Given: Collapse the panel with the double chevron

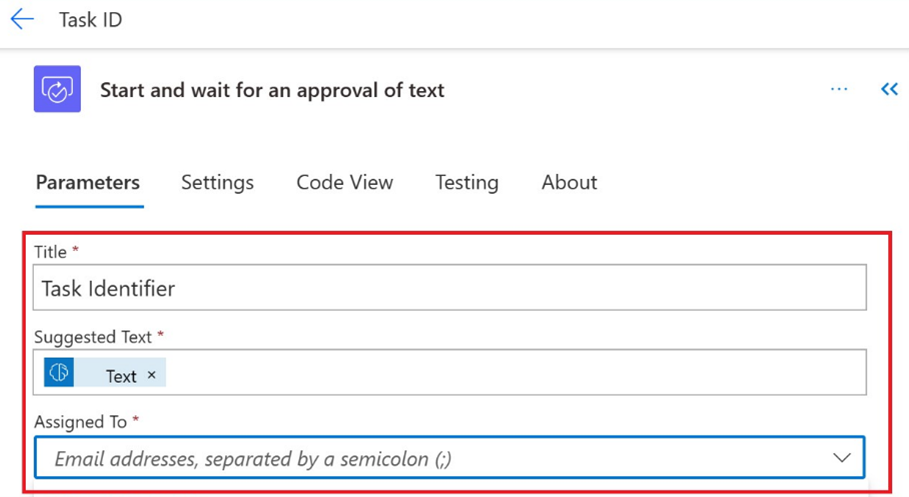Looking at the screenshot, I should tap(889, 90).
